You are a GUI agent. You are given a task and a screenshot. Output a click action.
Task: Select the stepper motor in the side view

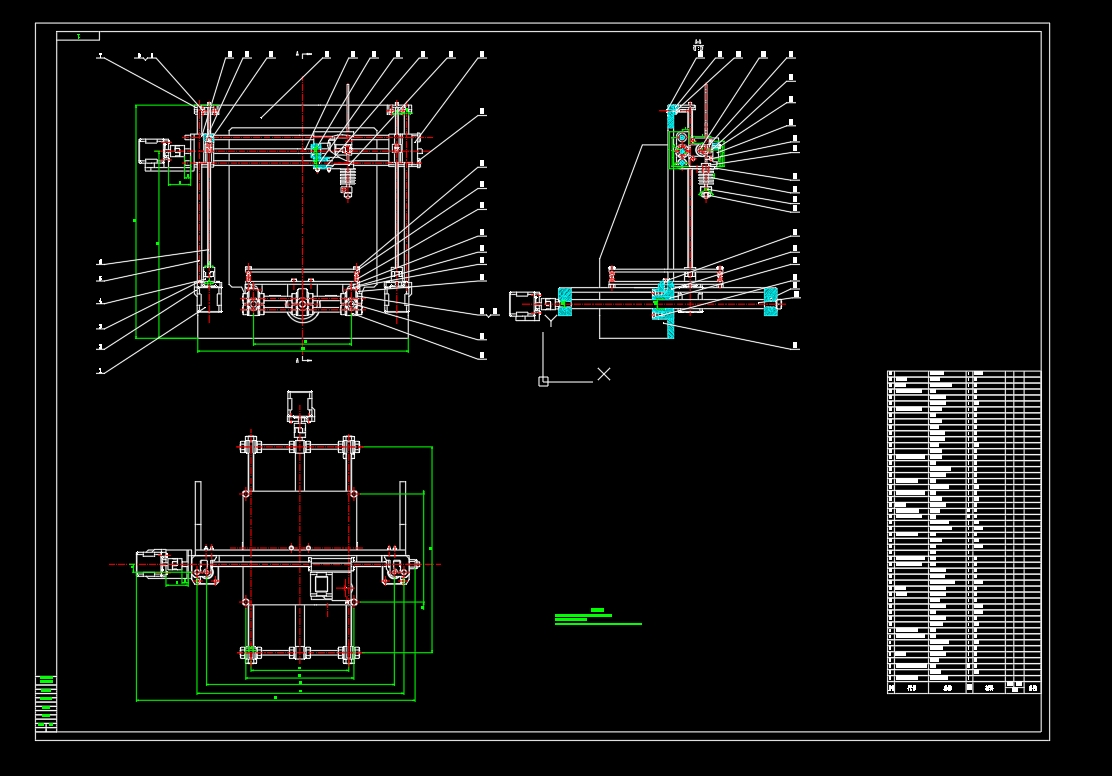click(x=525, y=305)
